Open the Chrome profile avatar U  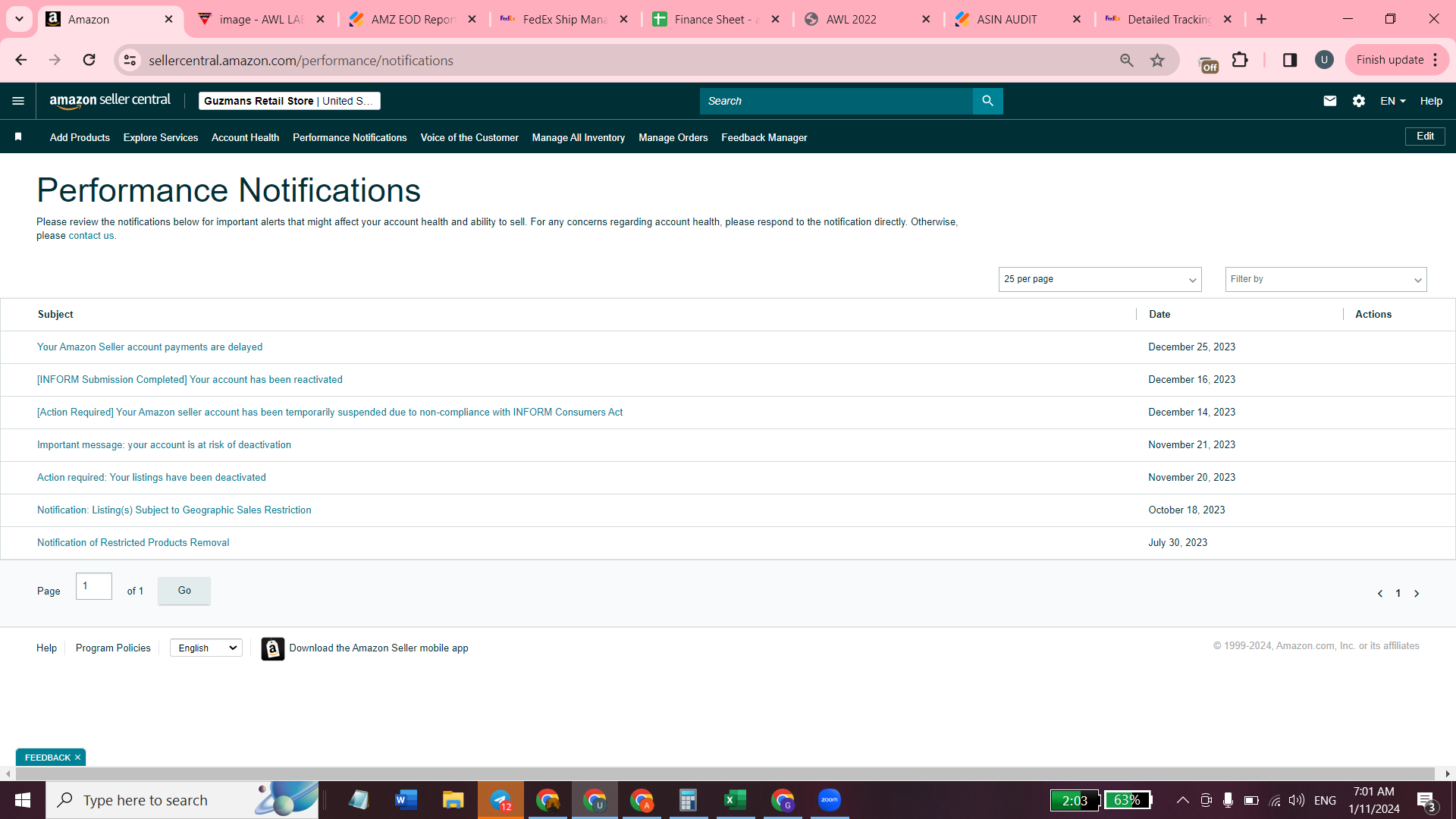1324,60
